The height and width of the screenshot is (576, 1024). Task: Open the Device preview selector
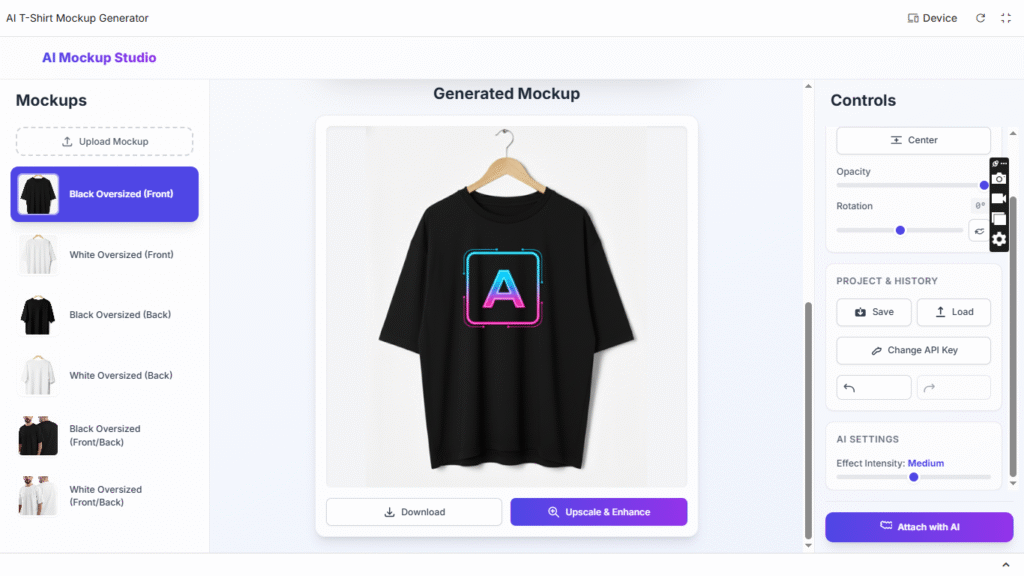tap(932, 18)
